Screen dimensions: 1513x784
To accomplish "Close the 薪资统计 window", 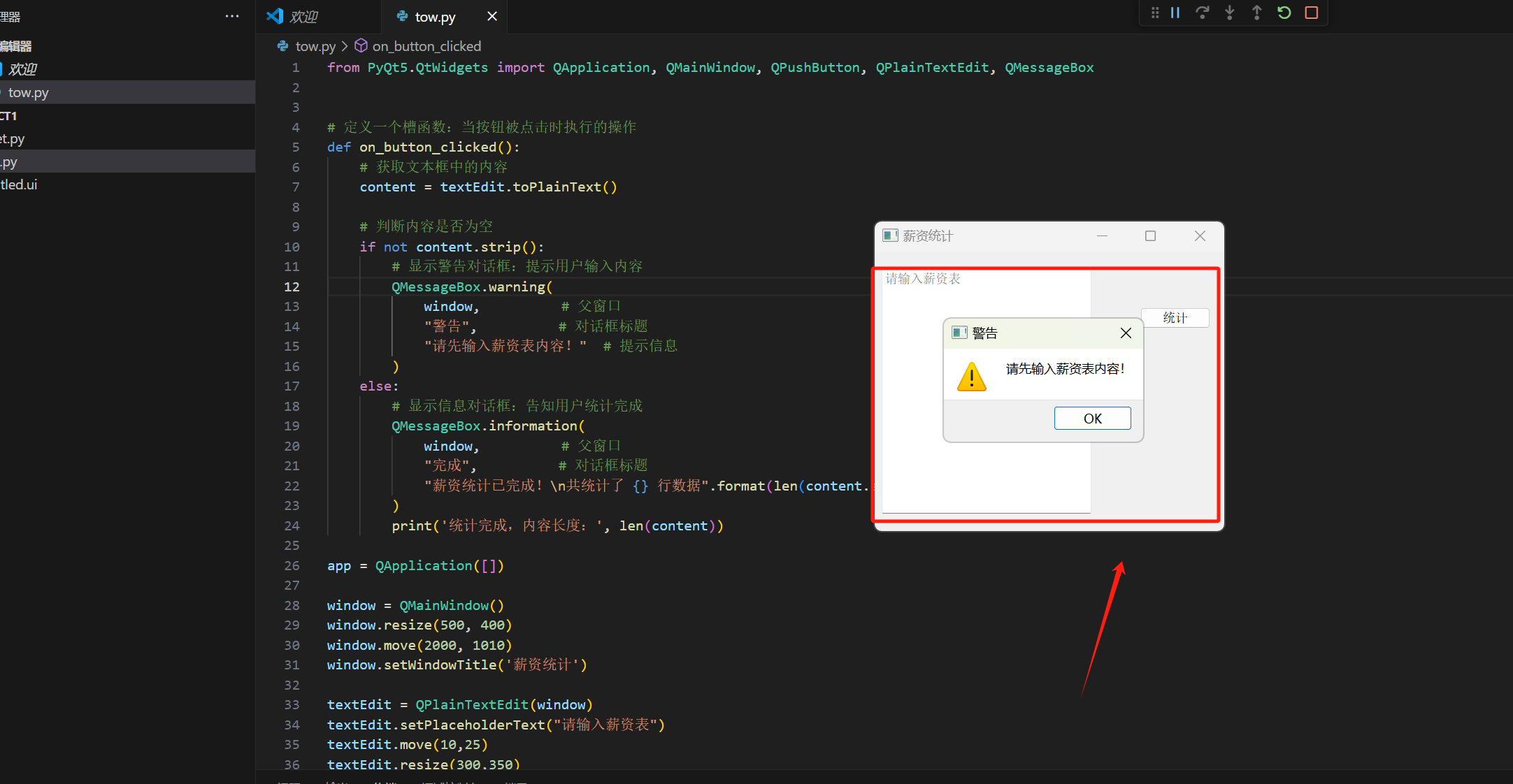I will pyautogui.click(x=1200, y=236).
